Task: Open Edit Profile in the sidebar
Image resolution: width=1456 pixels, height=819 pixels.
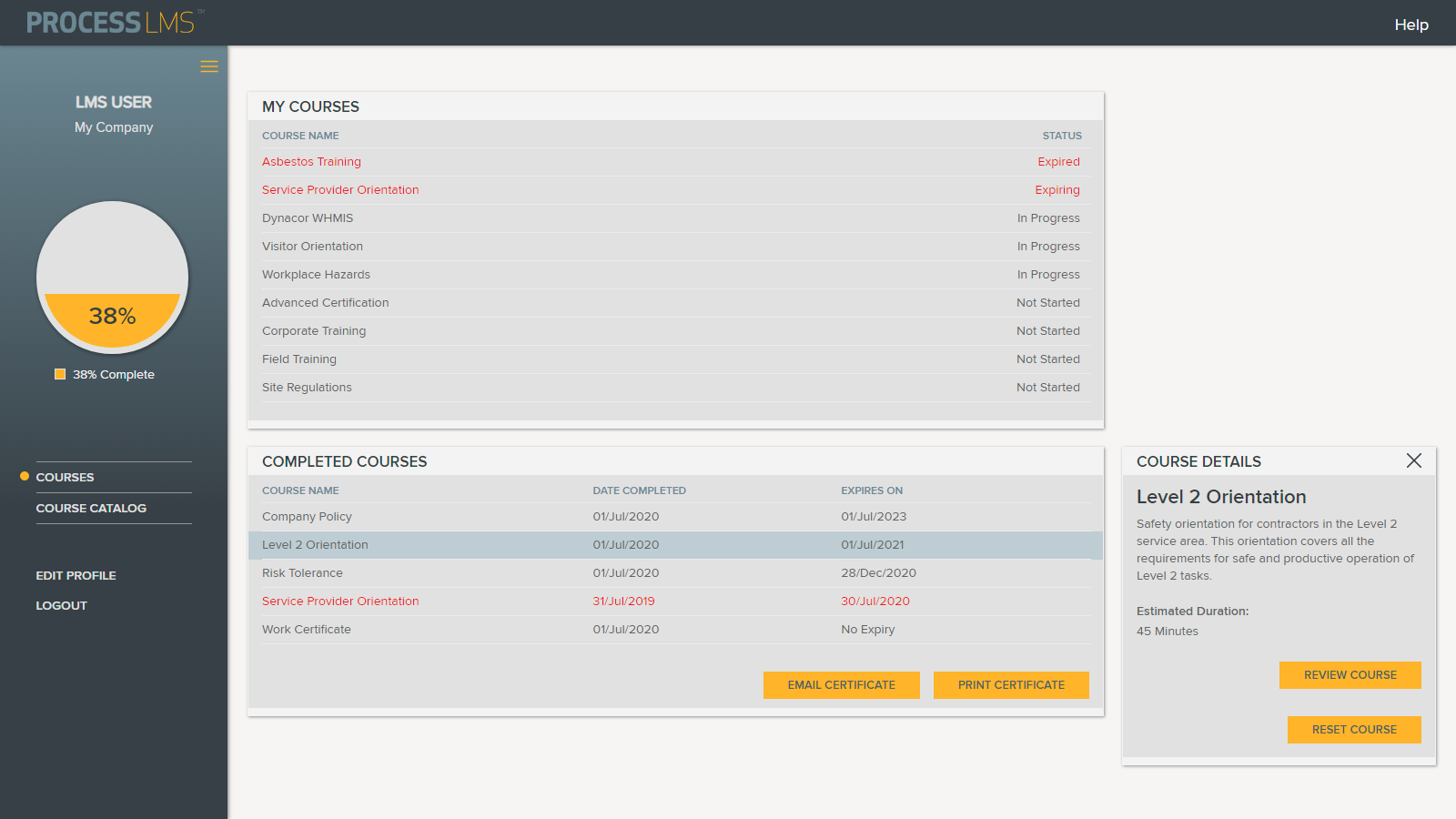Action: coord(76,575)
